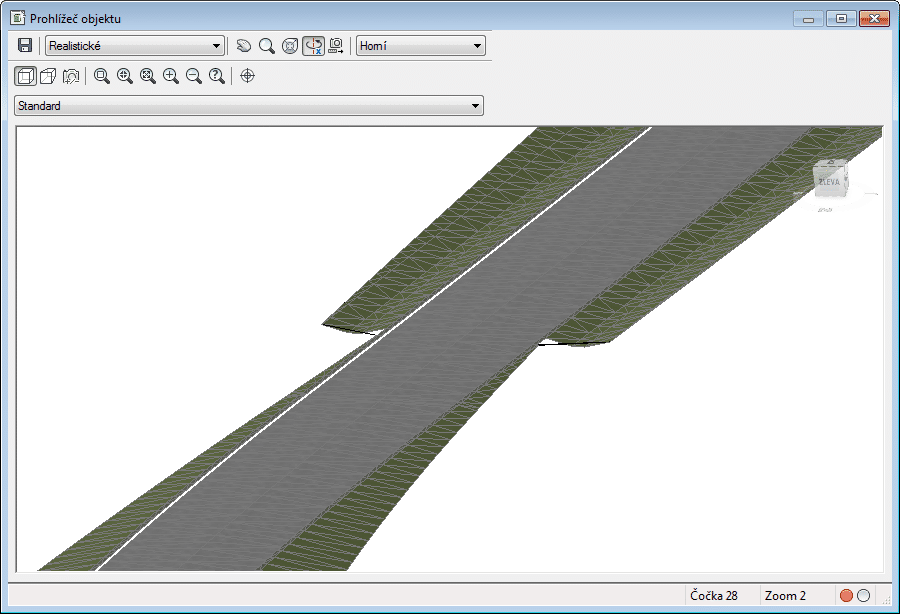Open the Realistické visual style dropdown

tap(135, 46)
